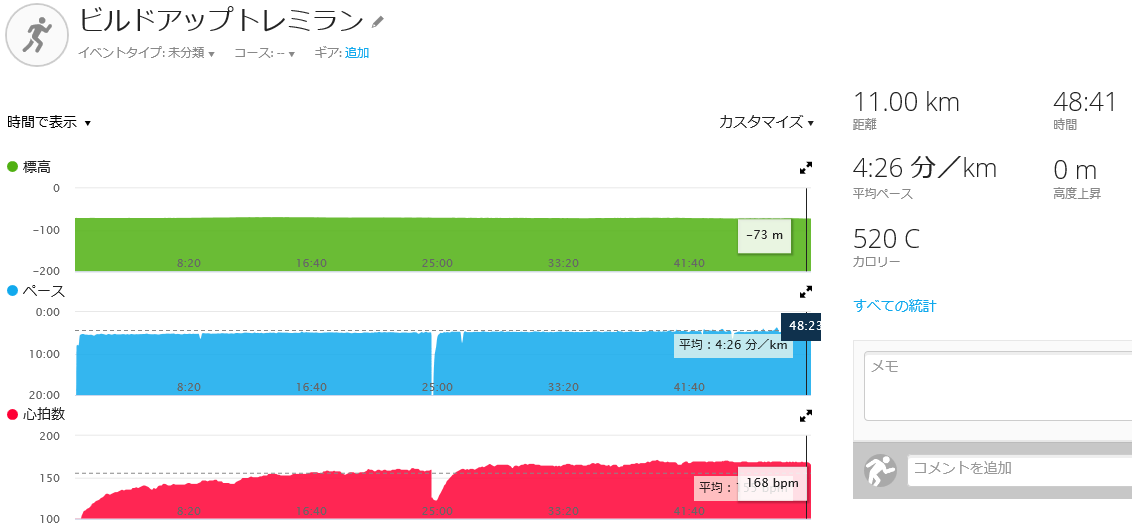Open the カスタマイズ menu
Viewport: 1132px width, 530px height.
[766, 122]
